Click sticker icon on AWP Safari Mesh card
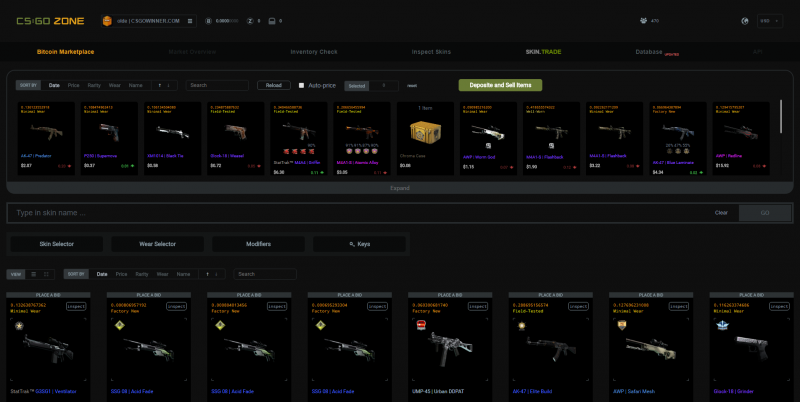The height and width of the screenshot is (402, 800). tap(622, 325)
